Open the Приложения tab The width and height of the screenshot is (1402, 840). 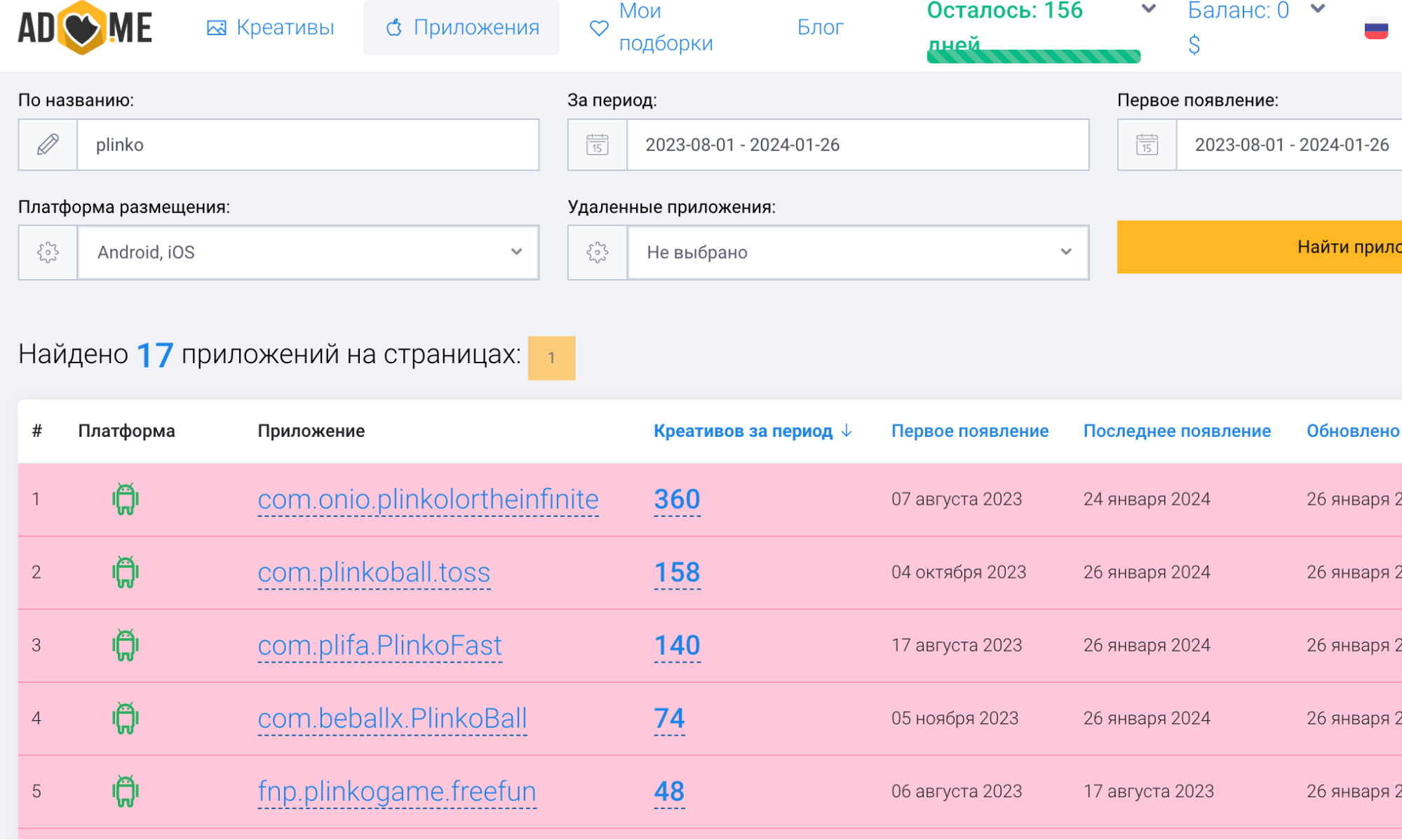click(x=461, y=27)
